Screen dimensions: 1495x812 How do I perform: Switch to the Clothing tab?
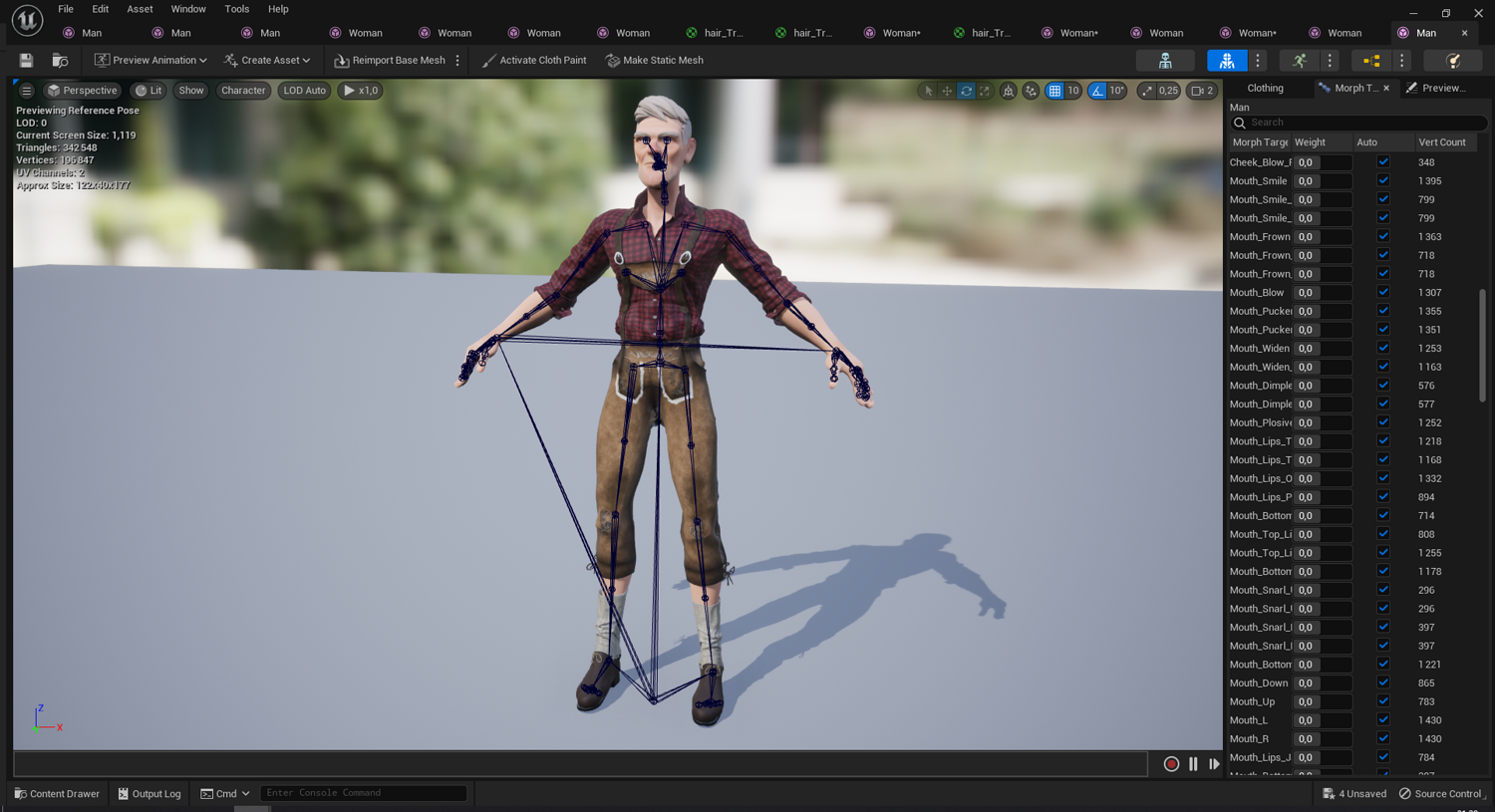click(x=1266, y=89)
